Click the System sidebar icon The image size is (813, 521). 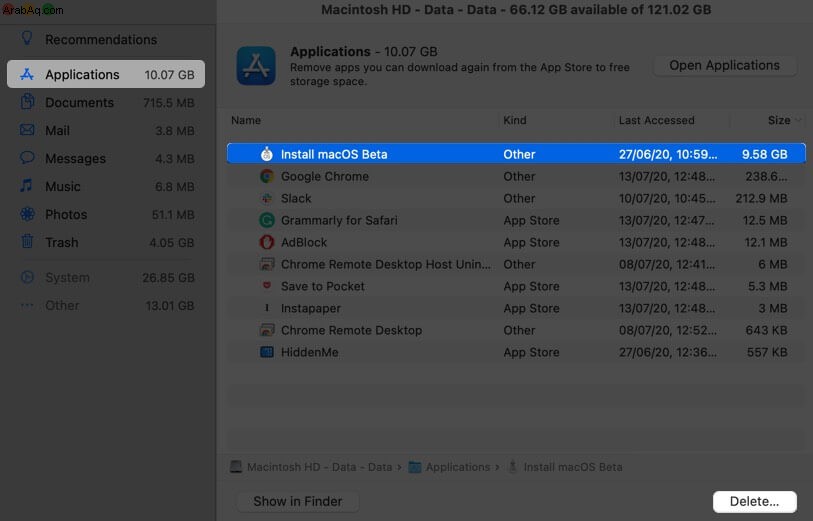click(27, 277)
